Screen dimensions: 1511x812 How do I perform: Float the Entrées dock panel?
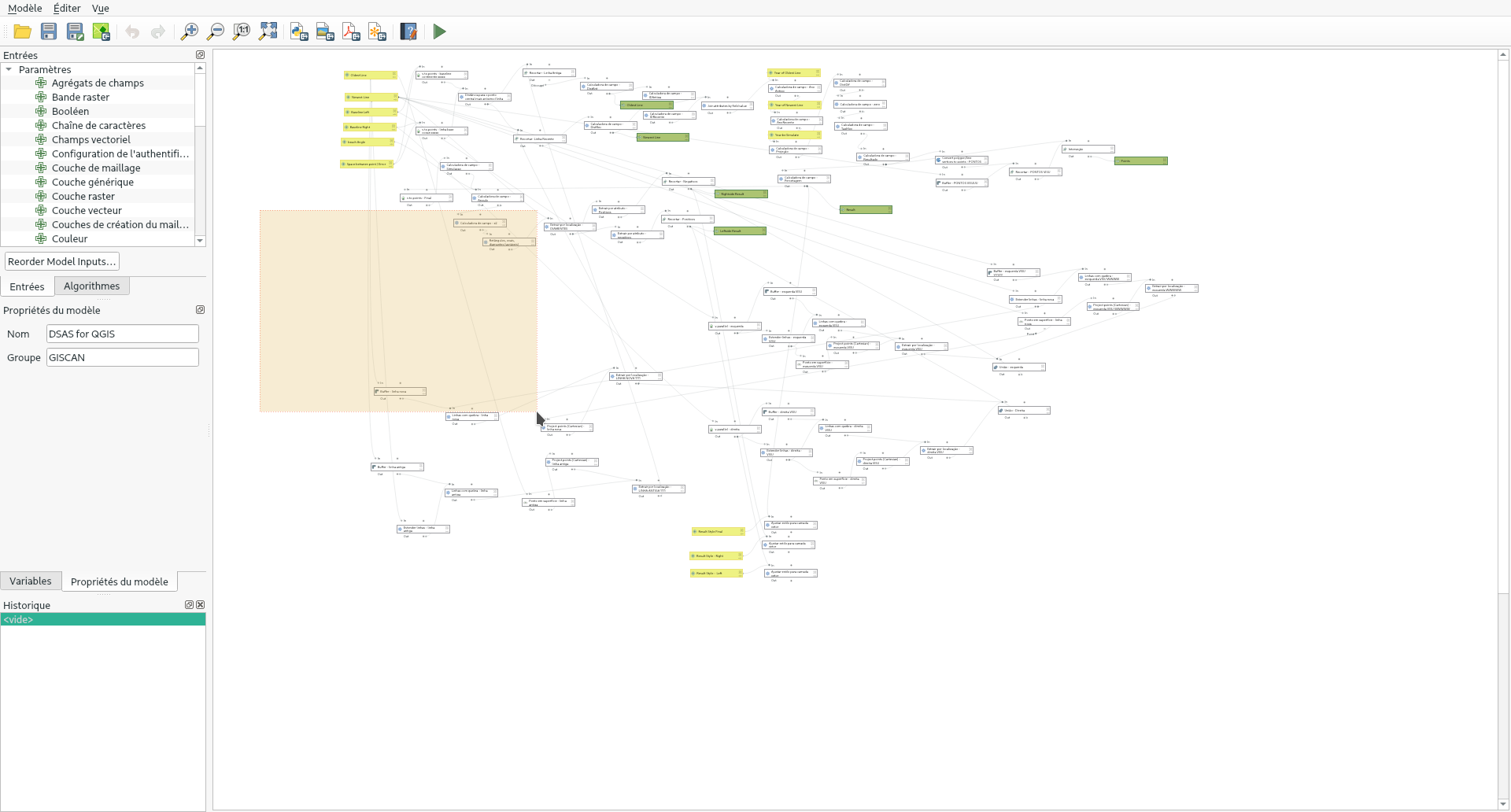[200, 55]
